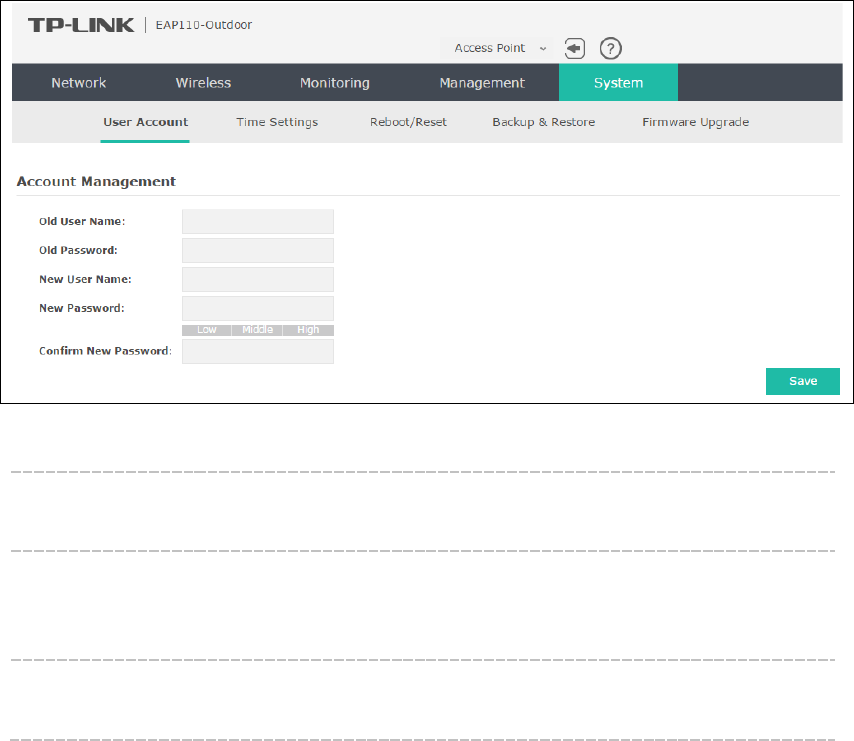
Task: Open the Management tab
Action: point(482,83)
